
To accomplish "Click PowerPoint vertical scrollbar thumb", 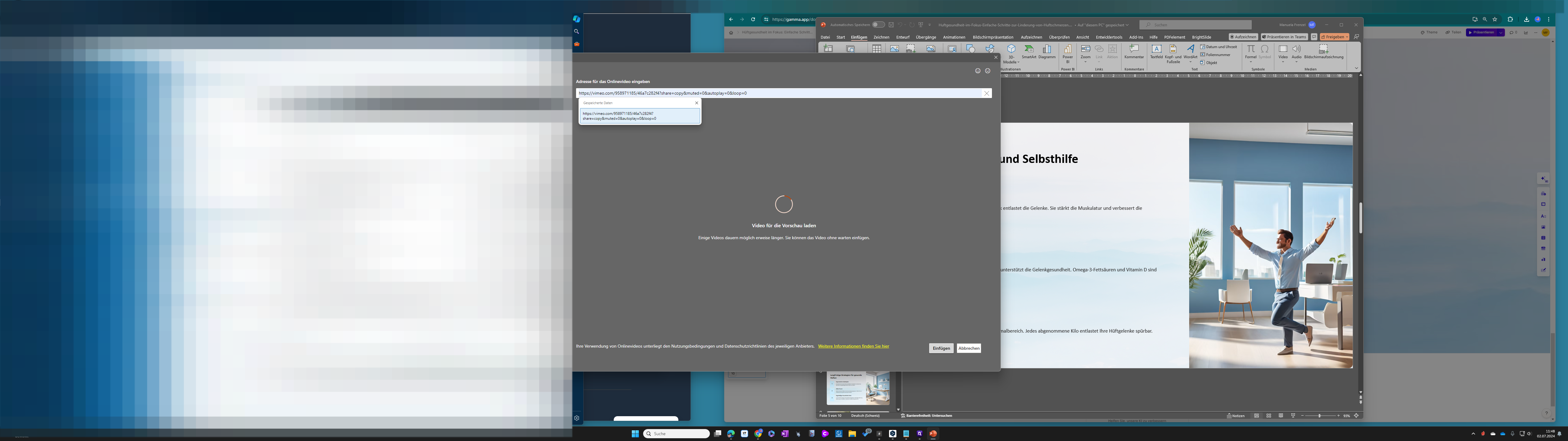I will coord(1360,218).
